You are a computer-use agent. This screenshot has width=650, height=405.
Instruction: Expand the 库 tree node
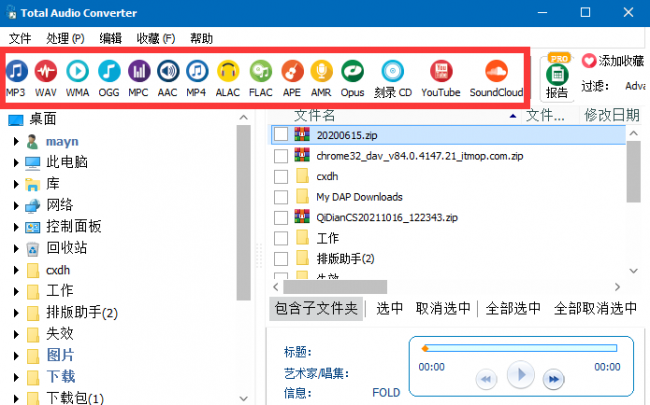pos(16,184)
